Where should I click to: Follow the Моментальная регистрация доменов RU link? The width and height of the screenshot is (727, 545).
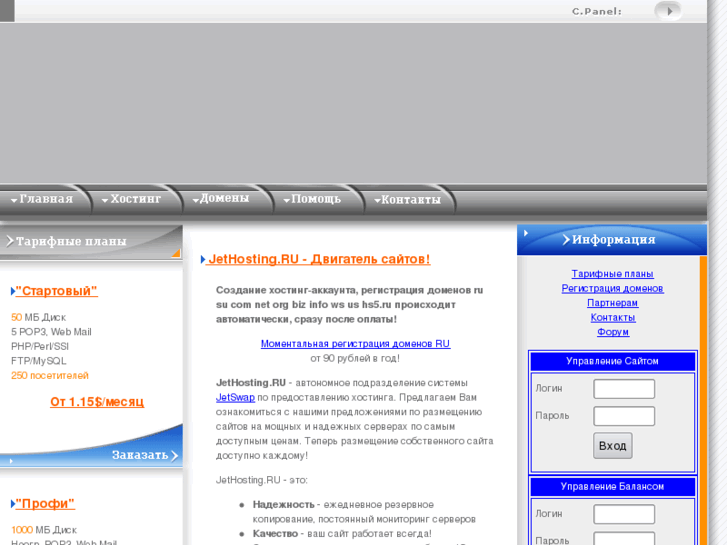(355, 344)
